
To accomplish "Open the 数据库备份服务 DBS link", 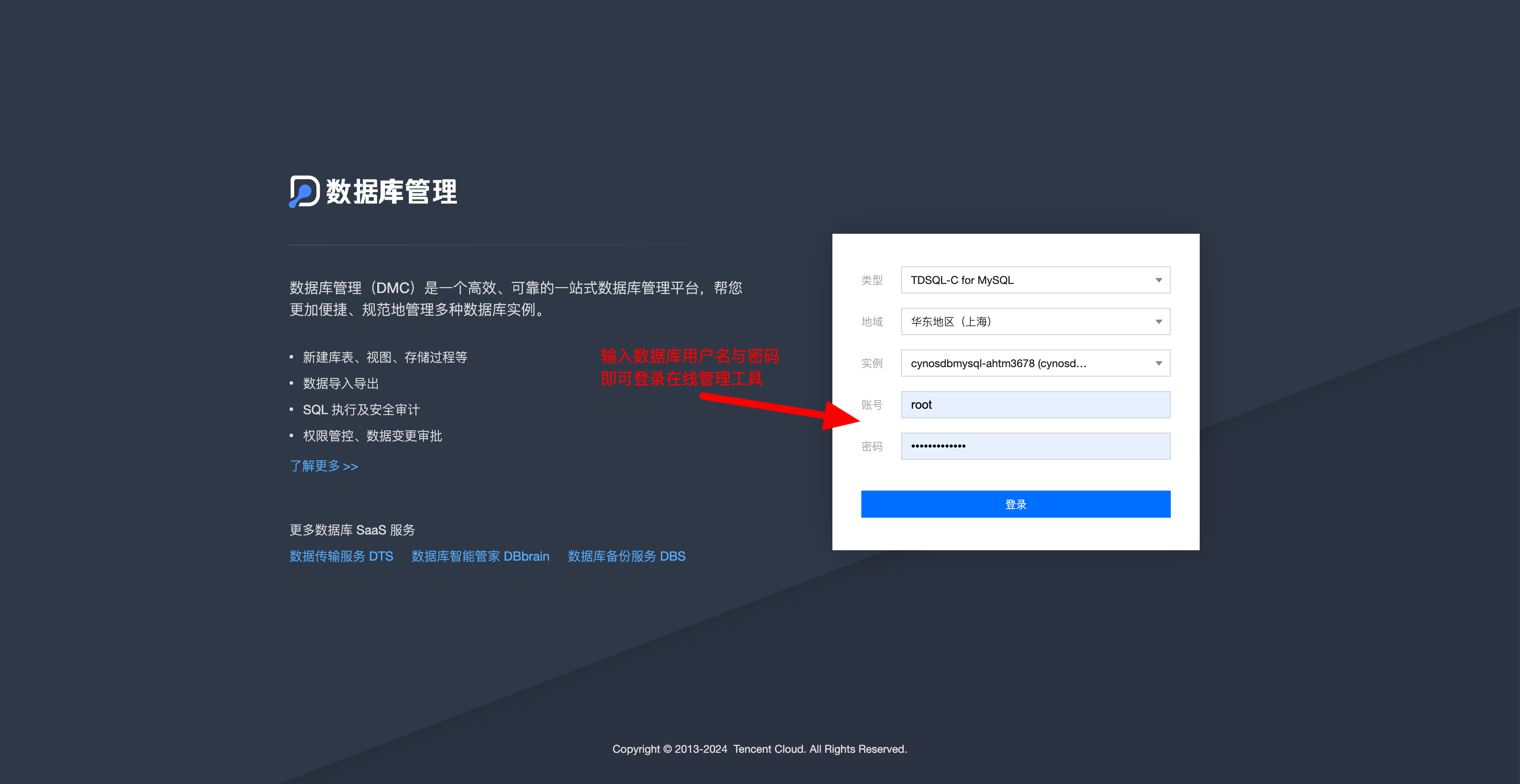I will 626,556.
